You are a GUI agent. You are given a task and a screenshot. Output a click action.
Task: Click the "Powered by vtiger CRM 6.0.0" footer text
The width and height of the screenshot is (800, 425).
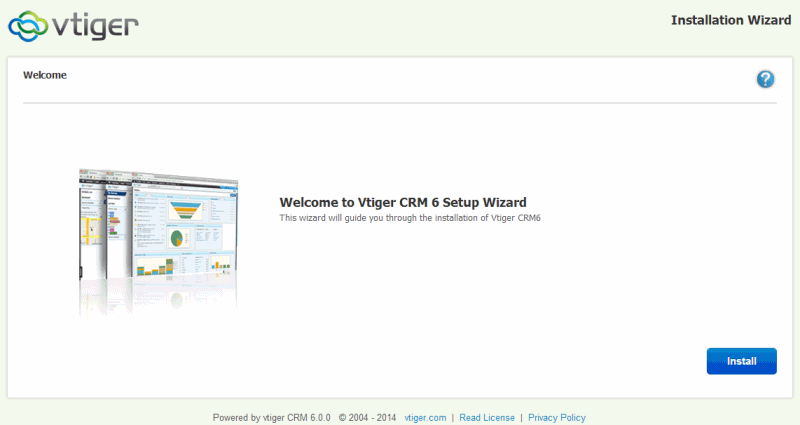[x=271, y=417]
